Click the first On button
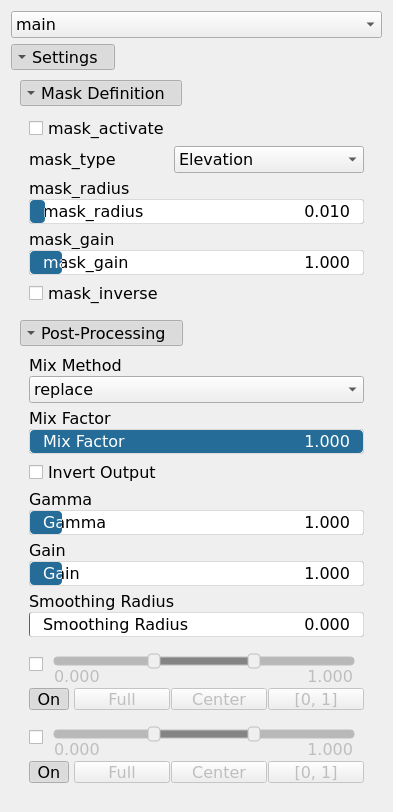Image resolution: width=393 pixels, height=812 pixels. [x=49, y=699]
